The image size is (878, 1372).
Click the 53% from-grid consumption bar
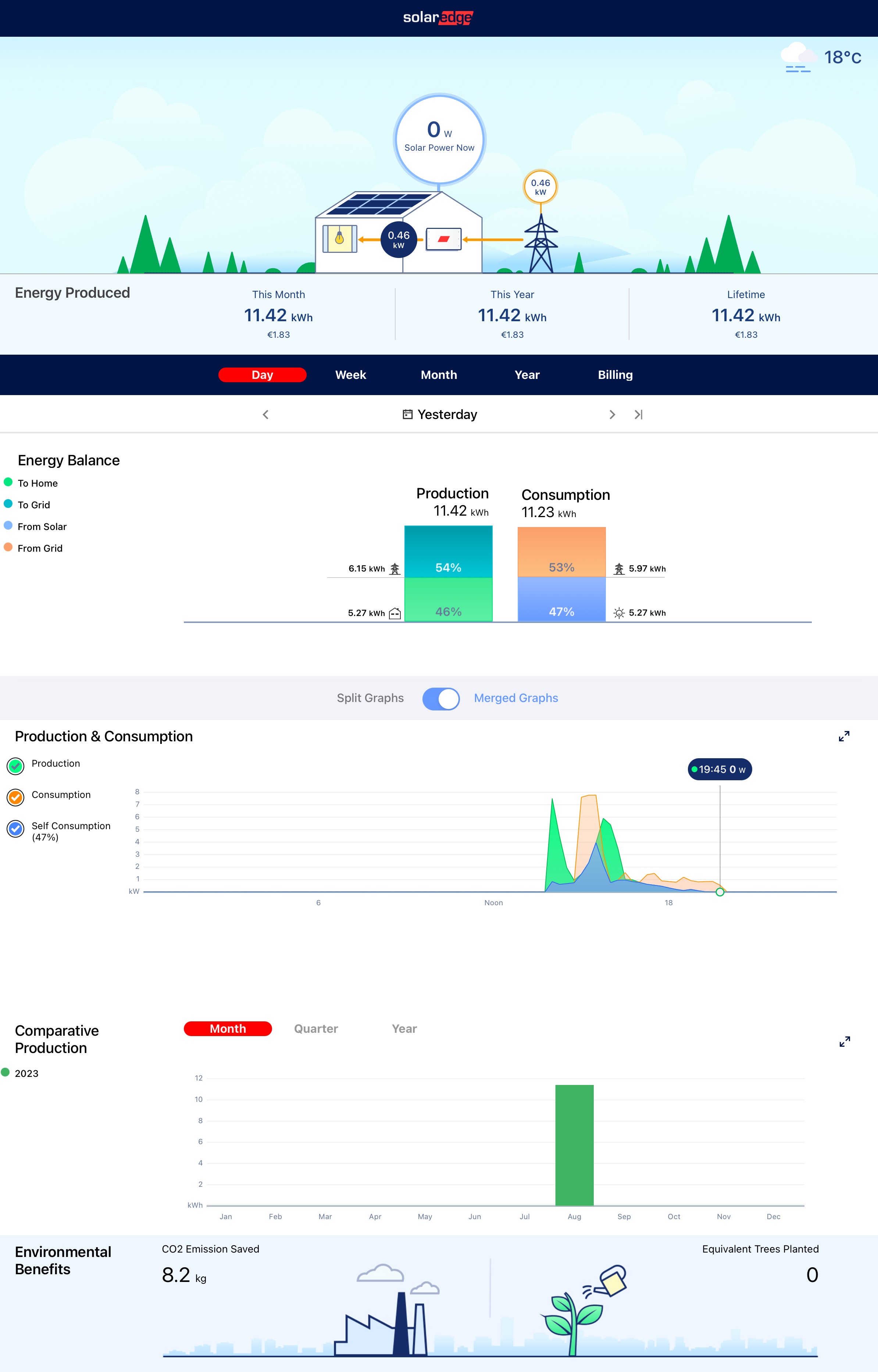(x=561, y=552)
